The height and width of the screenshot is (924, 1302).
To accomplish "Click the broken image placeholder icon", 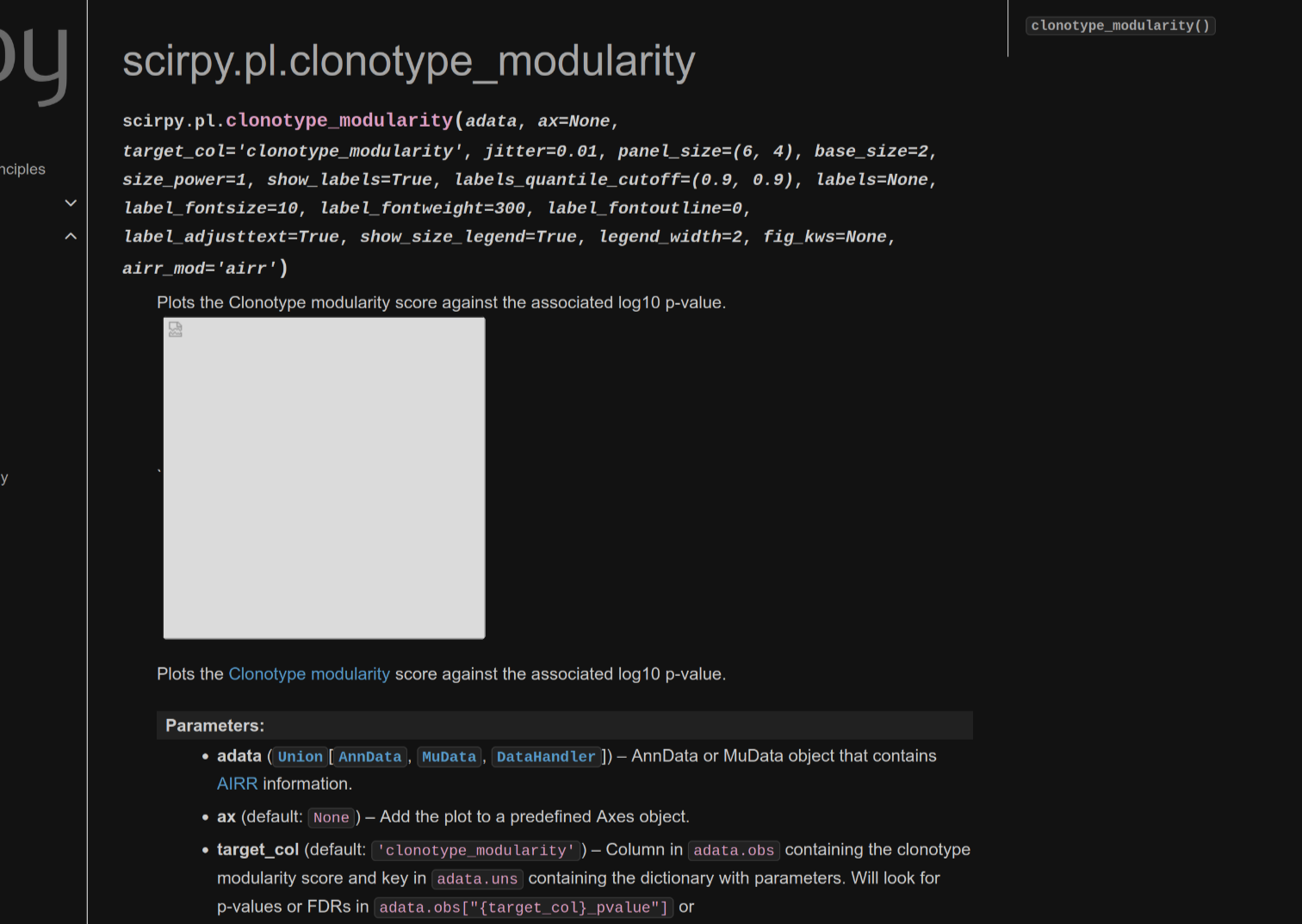I will pos(175,329).
